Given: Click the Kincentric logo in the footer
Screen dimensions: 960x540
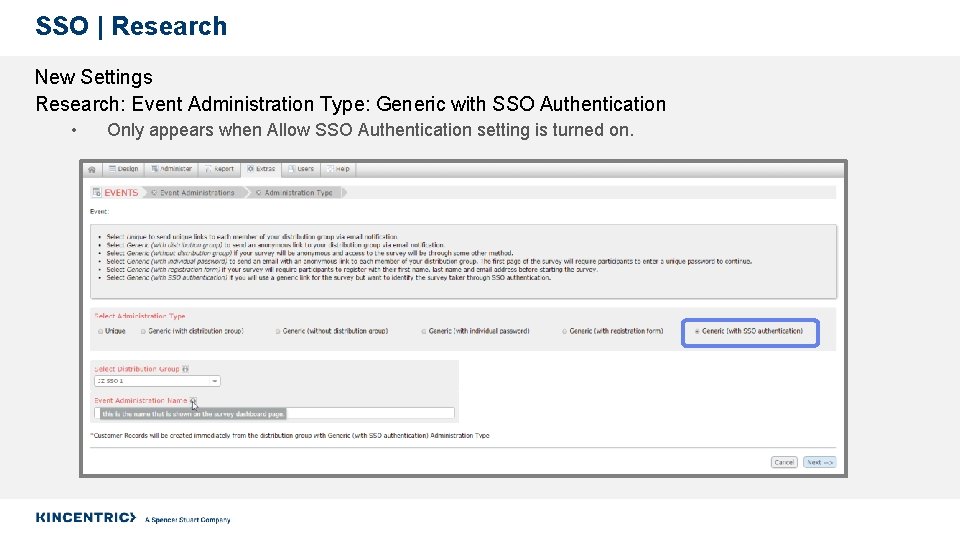Looking at the screenshot, I should pos(85,517).
